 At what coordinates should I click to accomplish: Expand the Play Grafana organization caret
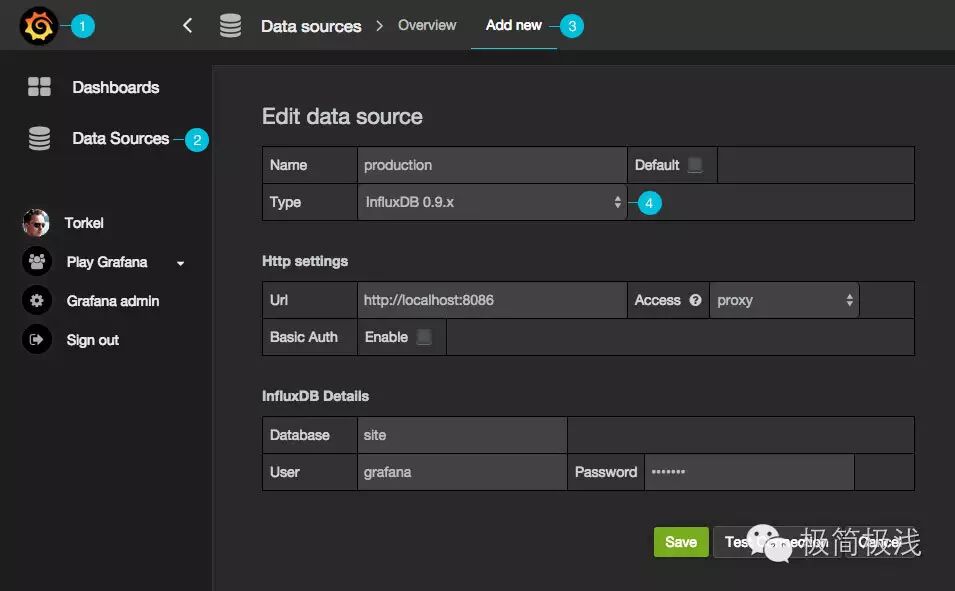point(180,263)
